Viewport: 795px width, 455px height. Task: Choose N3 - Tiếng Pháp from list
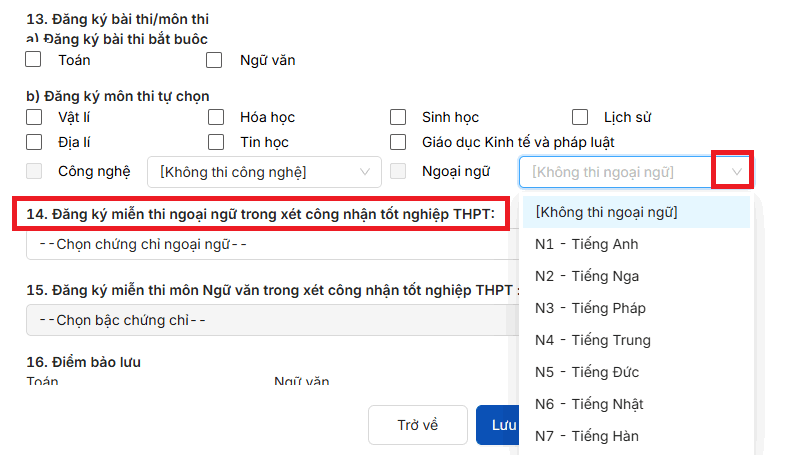(x=589, y=308)
